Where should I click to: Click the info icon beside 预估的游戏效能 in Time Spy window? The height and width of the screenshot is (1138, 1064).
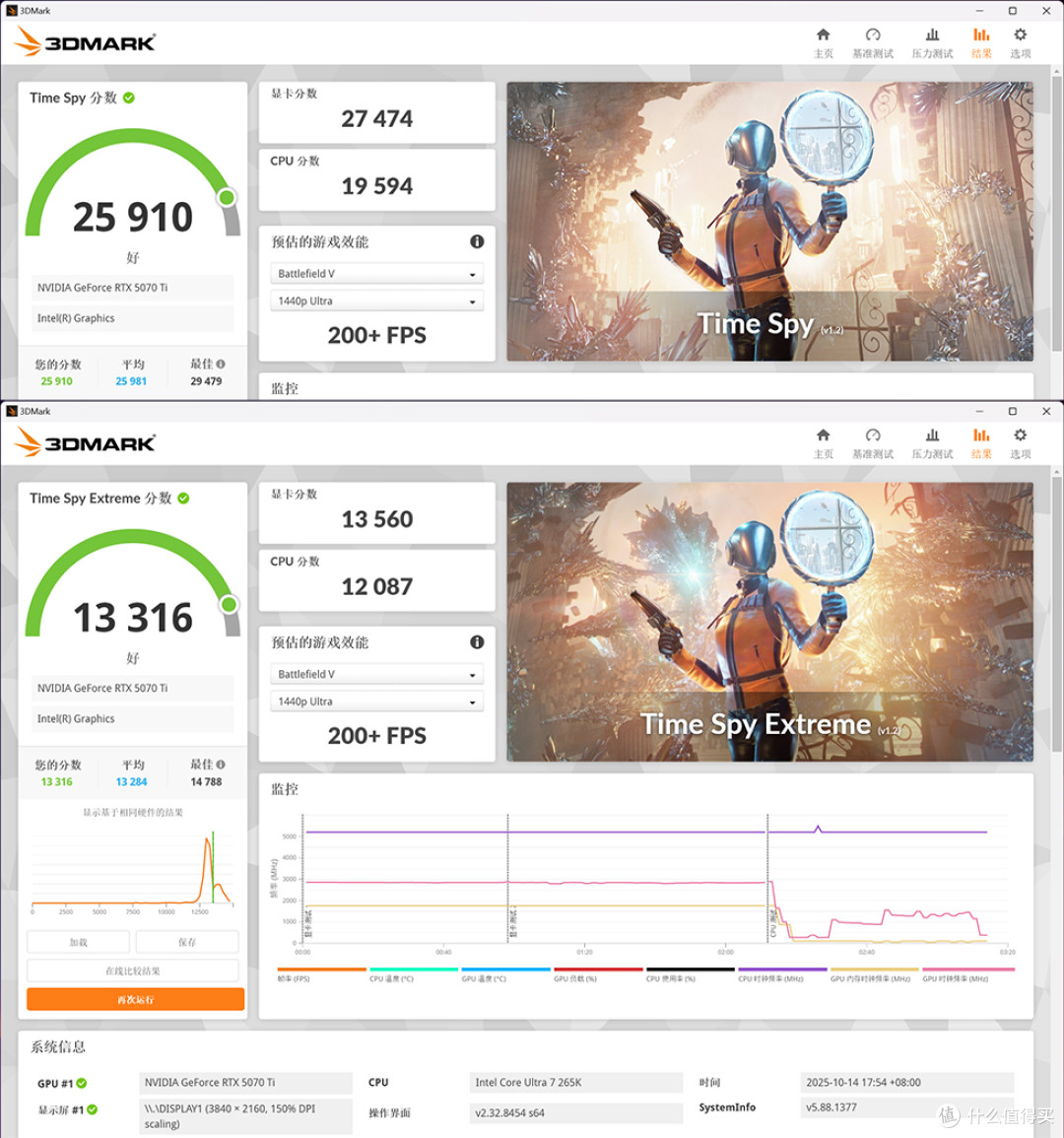[477, 241]
